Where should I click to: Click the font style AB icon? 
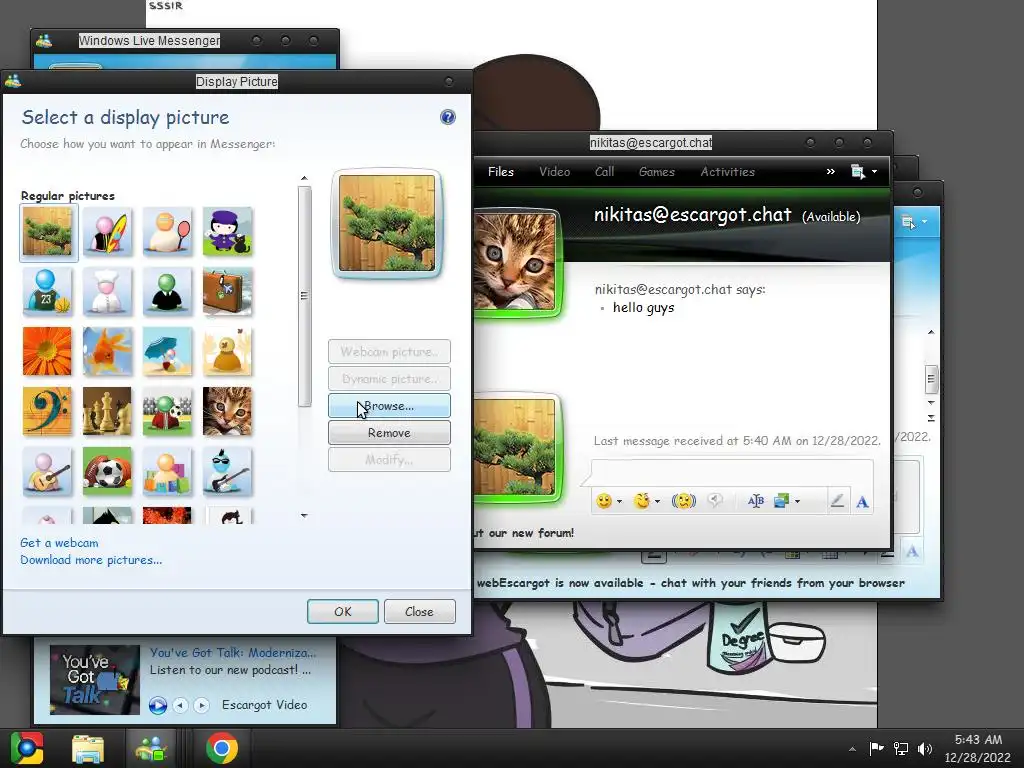[x=756, y=501]
